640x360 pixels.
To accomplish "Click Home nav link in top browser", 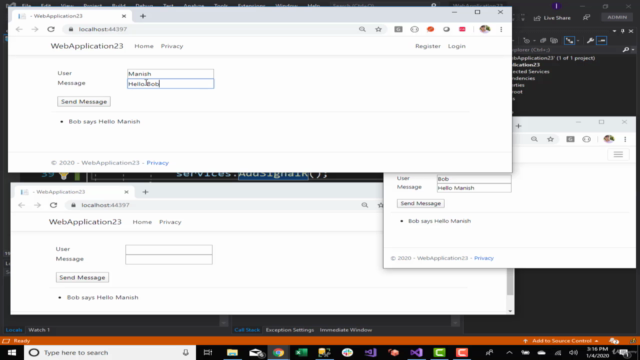I will point(144,46).
